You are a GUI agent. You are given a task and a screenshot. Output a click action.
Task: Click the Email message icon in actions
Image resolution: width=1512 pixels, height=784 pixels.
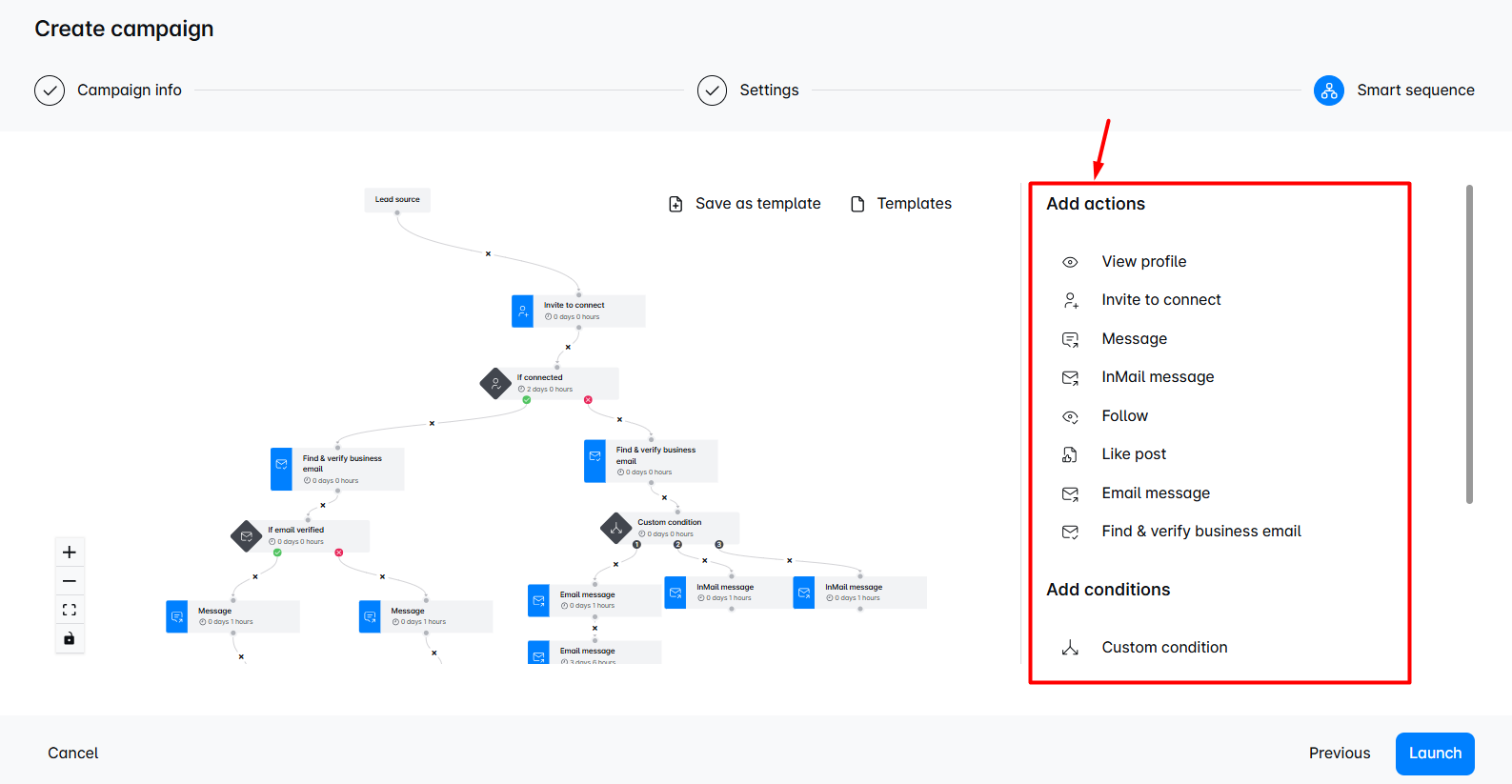(x=1070, y=493)
